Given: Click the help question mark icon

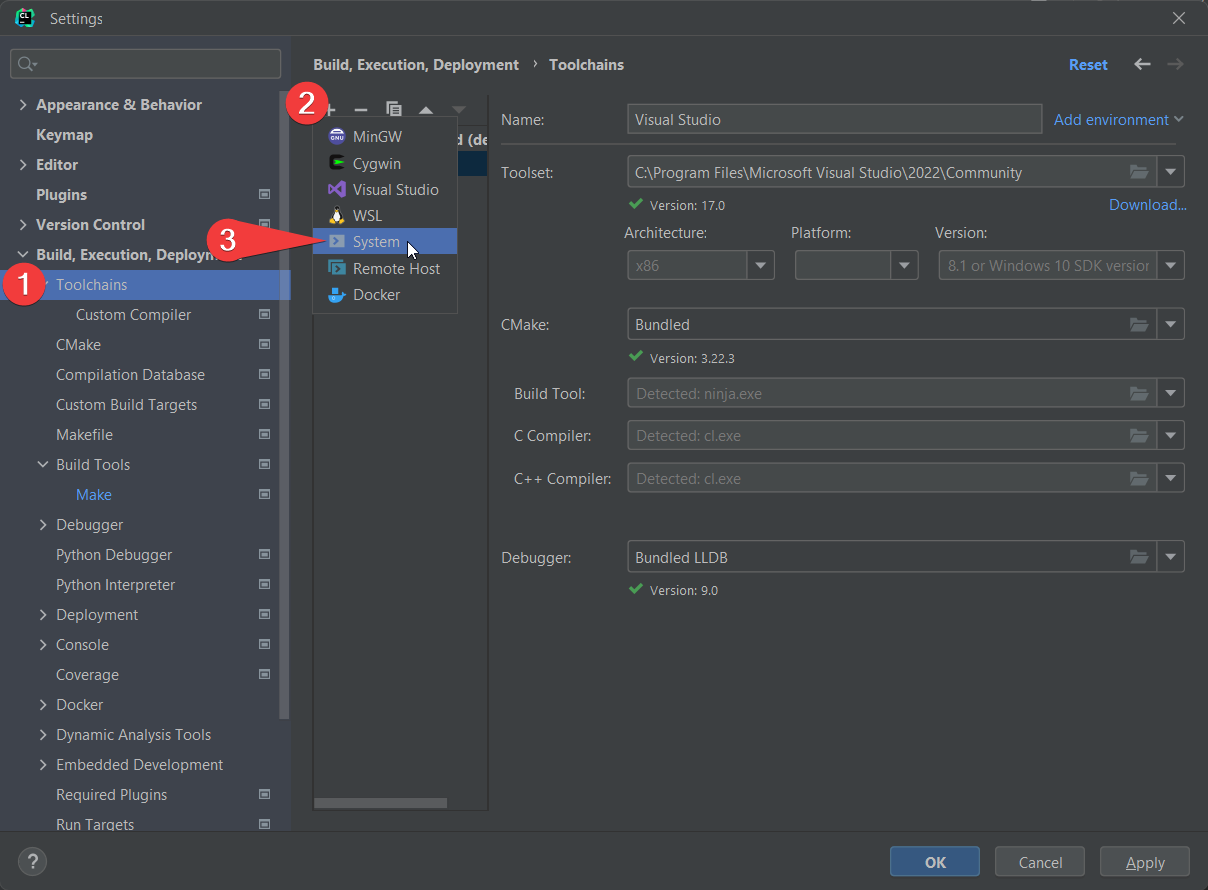Looking at the screenshot, I should [32, 861].
